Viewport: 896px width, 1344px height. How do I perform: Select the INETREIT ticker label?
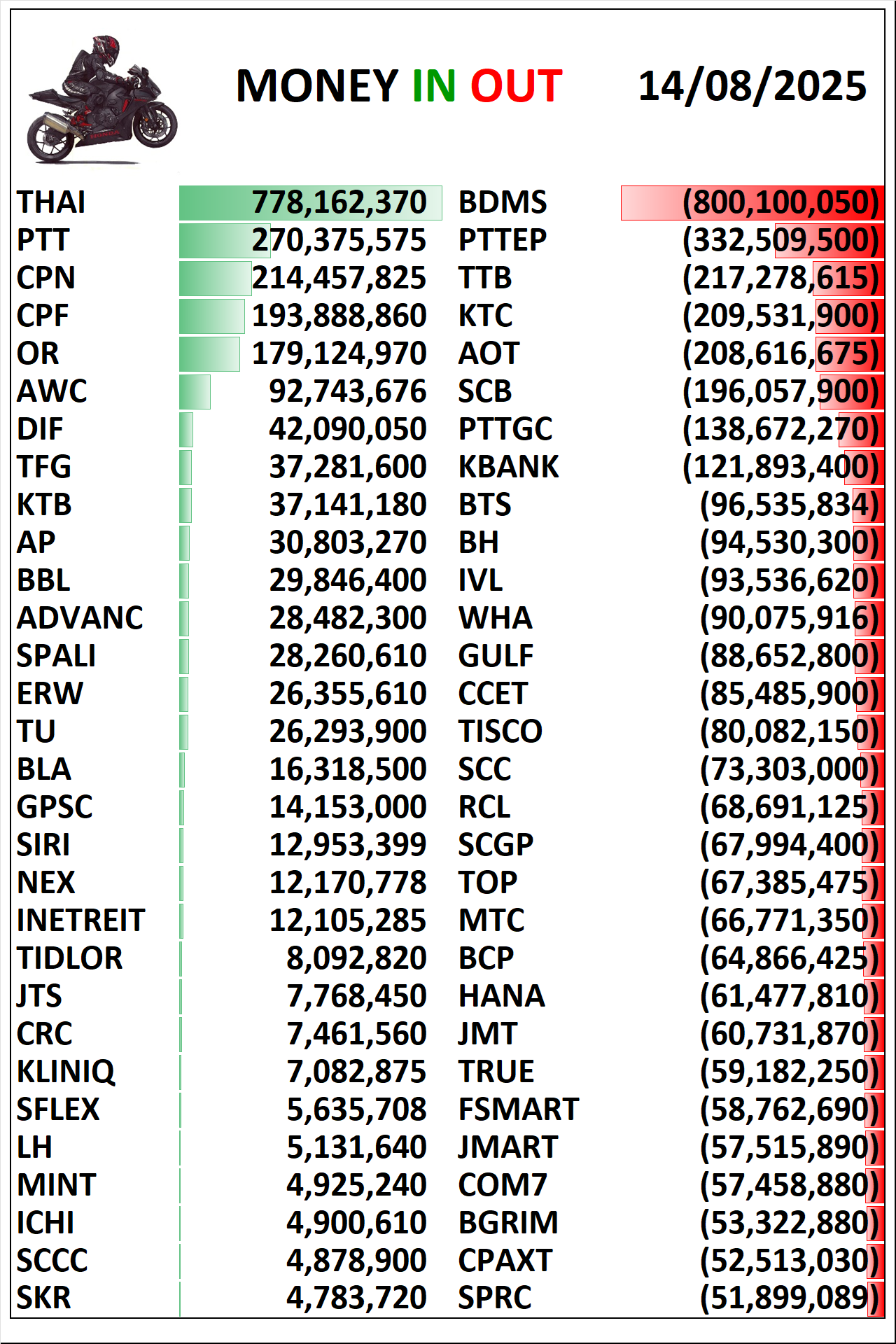[80, 920]
